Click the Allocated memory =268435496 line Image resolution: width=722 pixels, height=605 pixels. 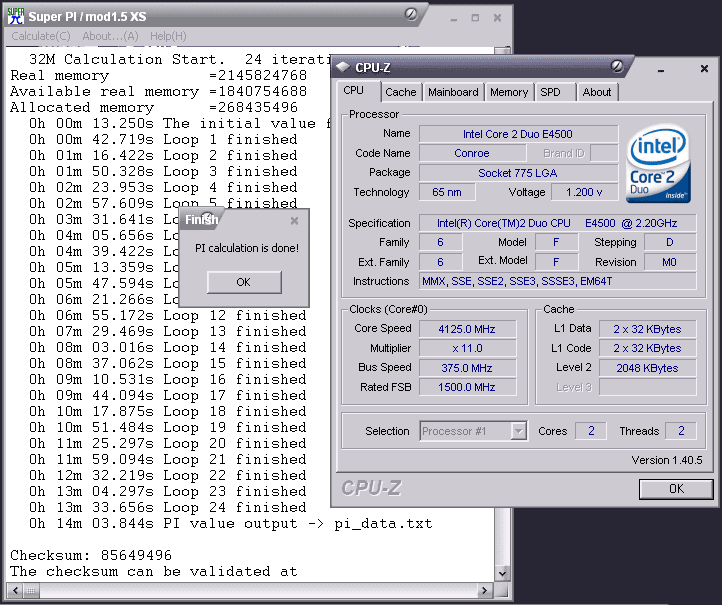(154, 107)
